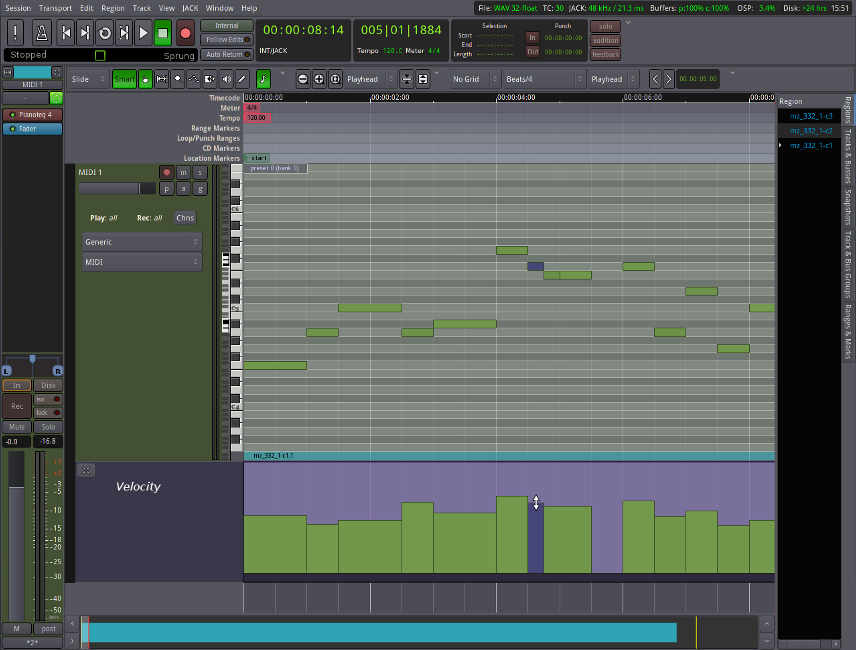856x650 pixels.
Task: Open the Tracks & Busses side tab
Action: coord(848,154)
